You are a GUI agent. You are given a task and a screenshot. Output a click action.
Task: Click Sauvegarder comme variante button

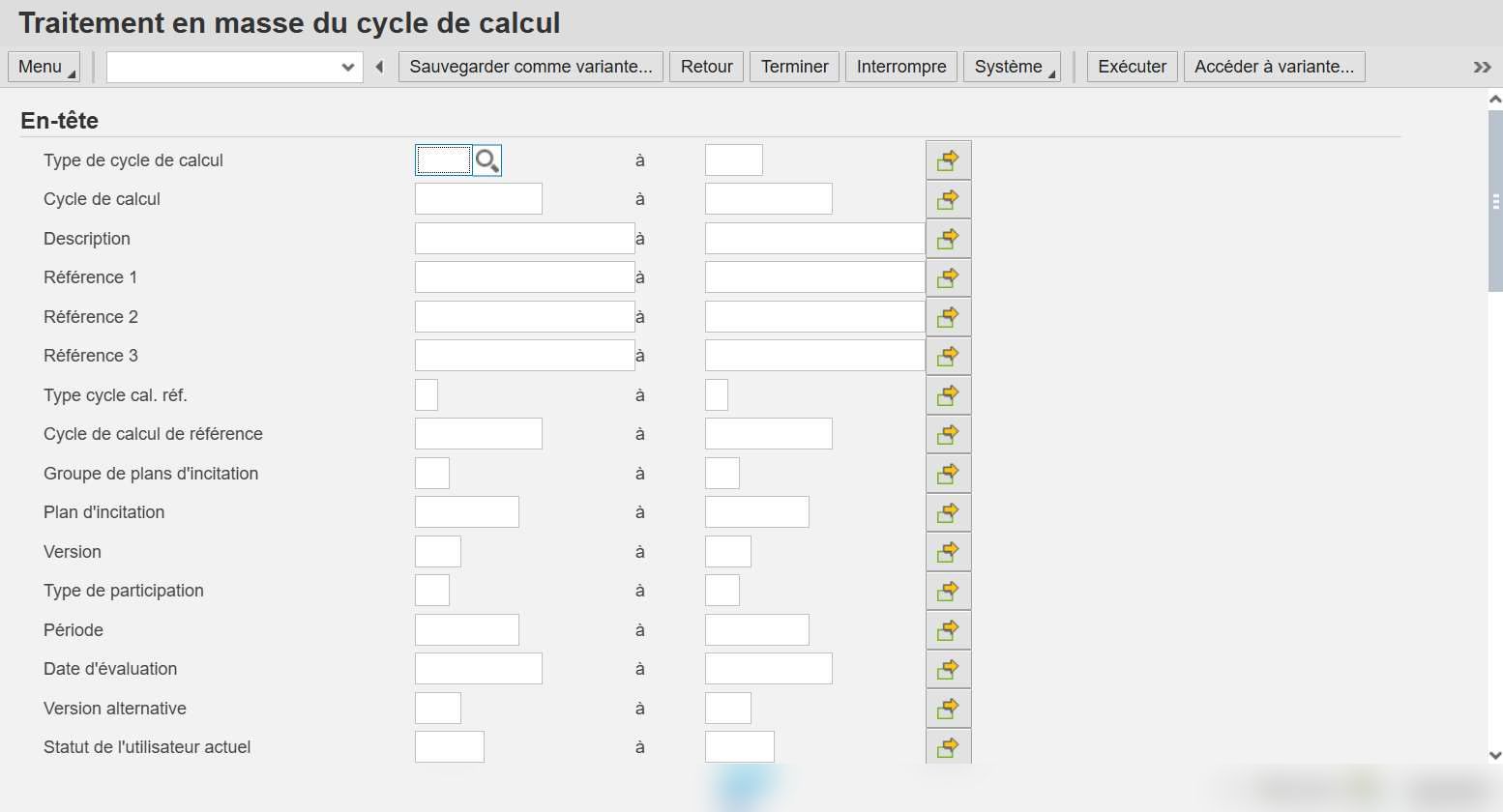pyautogui.click(x=531, y=67)
